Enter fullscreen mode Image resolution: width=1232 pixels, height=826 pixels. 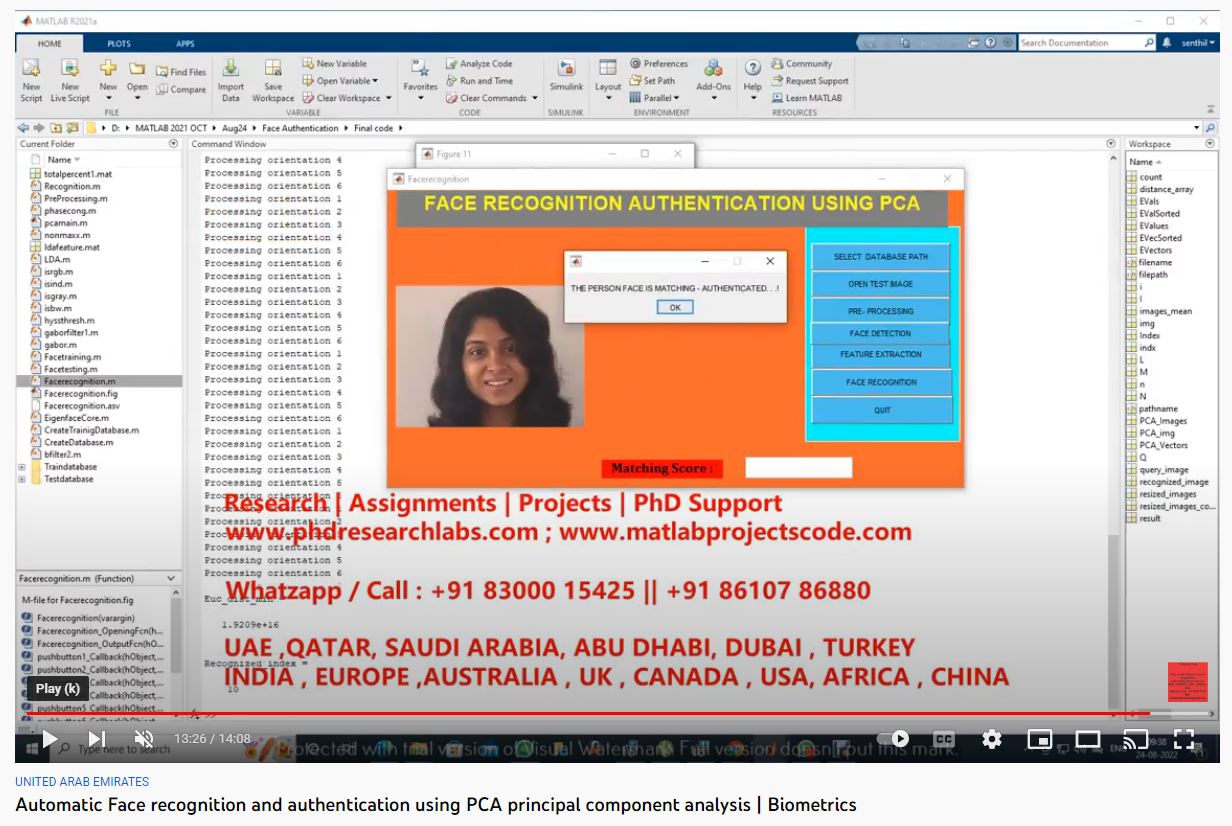click(x=1184, y=739)
